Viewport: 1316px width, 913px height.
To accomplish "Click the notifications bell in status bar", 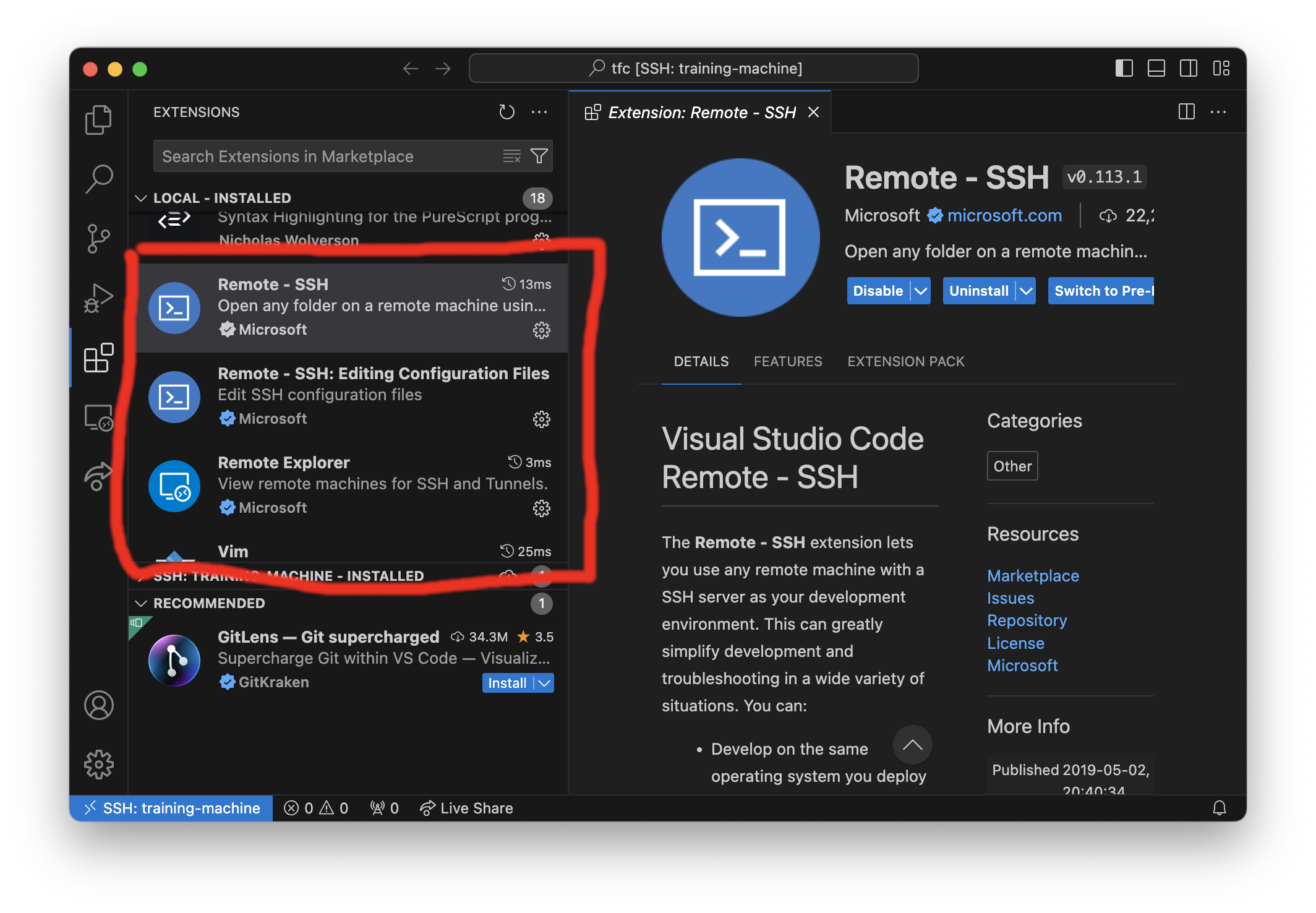I will (x=1220, y=808).
